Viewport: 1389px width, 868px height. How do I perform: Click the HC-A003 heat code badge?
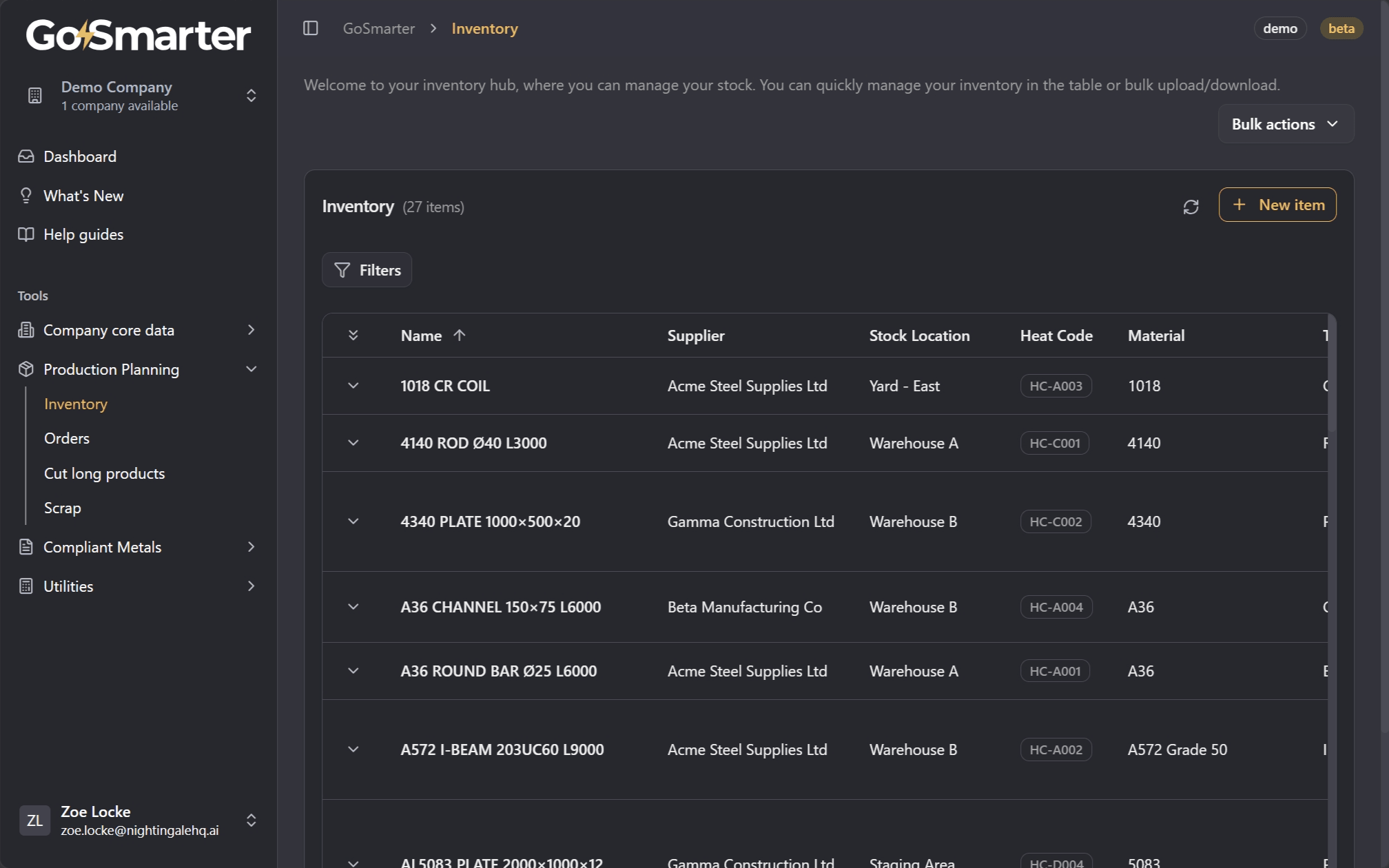tap(1056, 386)
